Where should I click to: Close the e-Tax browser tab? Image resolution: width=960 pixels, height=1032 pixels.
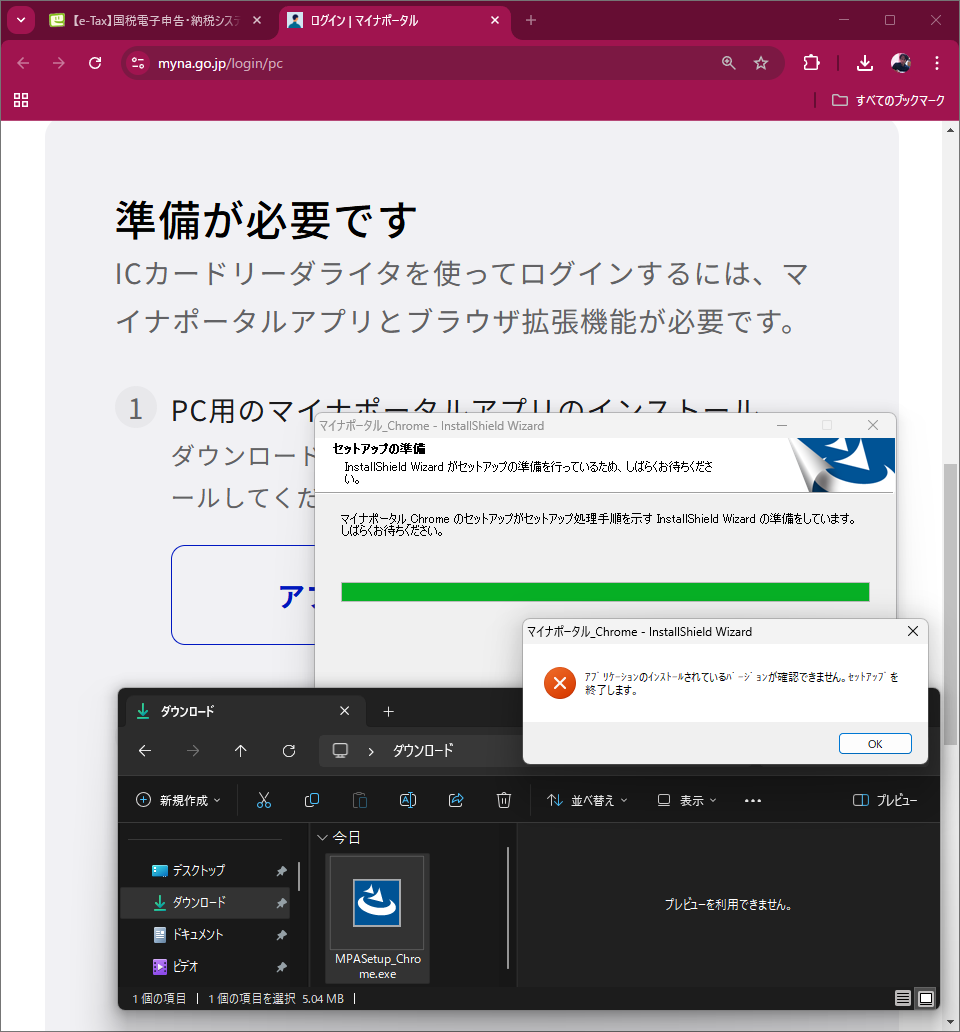coord(257,20)
